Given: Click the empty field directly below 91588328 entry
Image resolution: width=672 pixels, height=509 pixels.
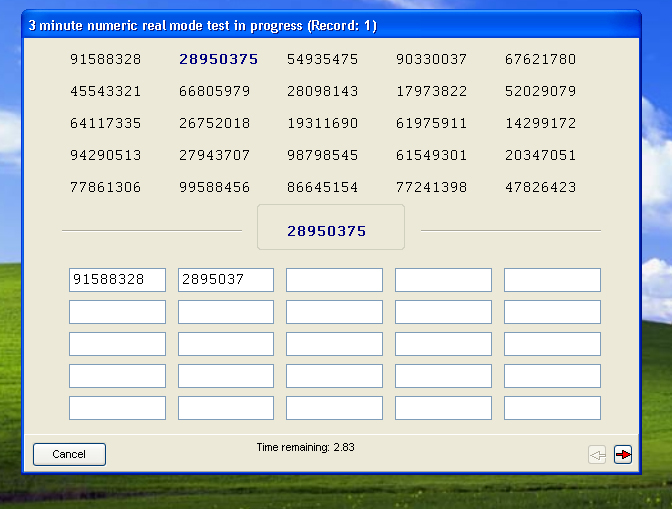Looking at the screenshot, I should point(117,312).
